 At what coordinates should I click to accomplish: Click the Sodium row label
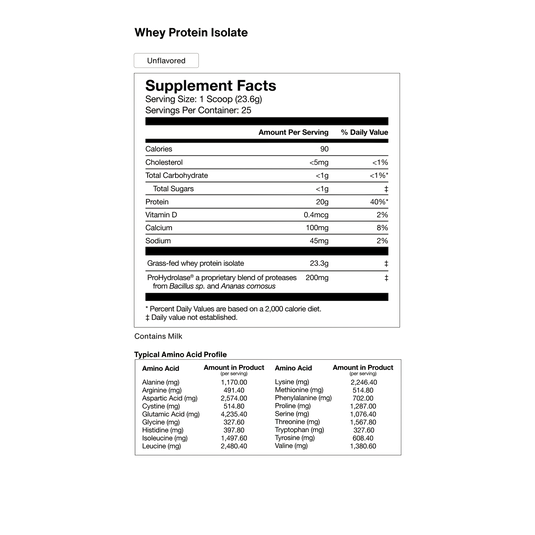158,241
